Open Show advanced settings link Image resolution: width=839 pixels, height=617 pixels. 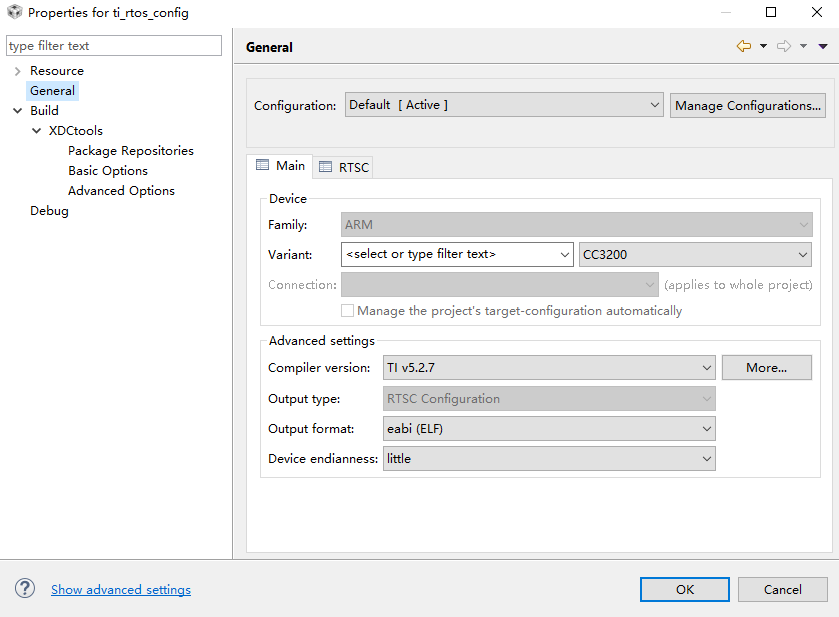tap(121, 590)
